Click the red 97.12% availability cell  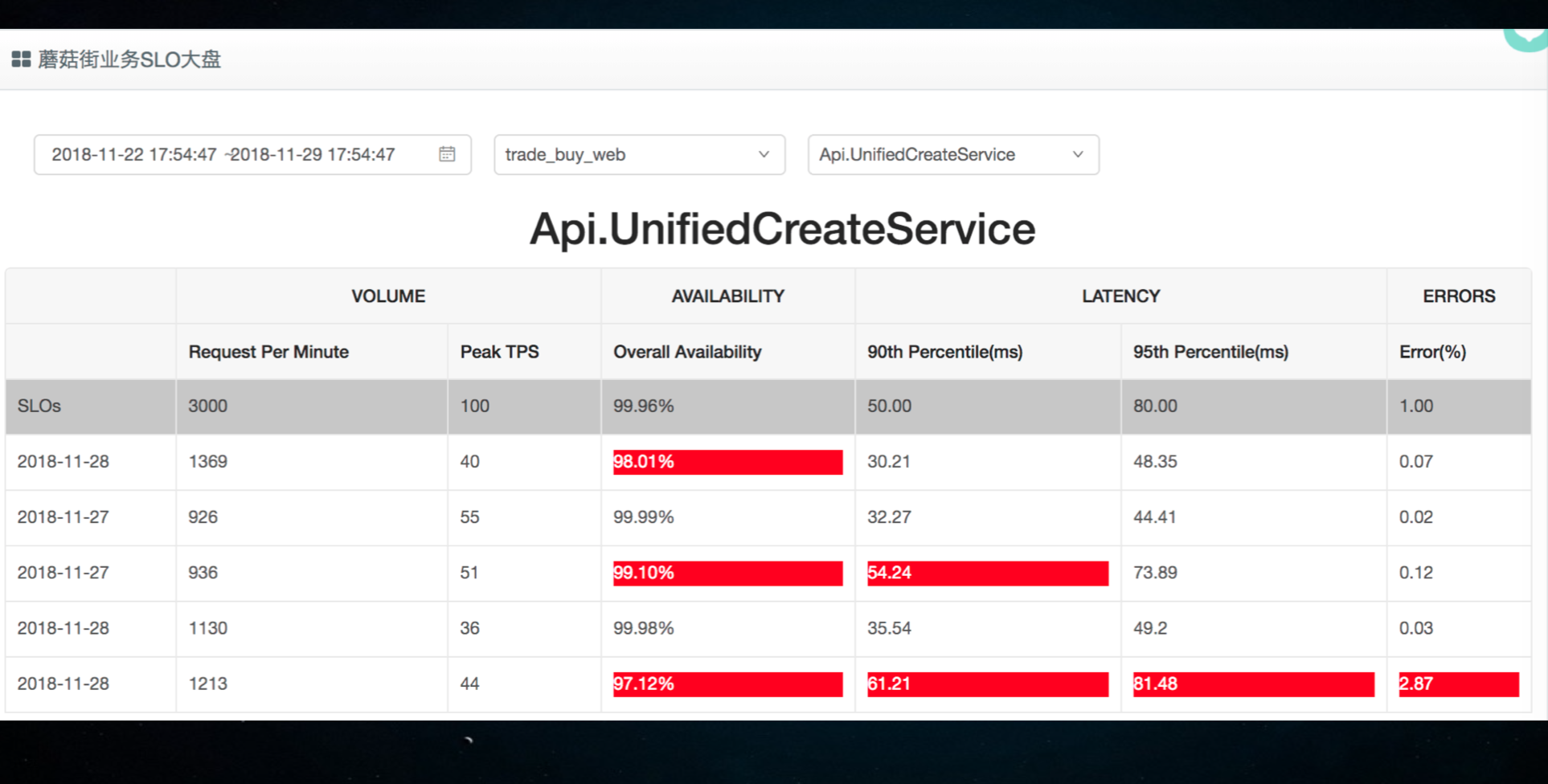[x=727, y=684]
